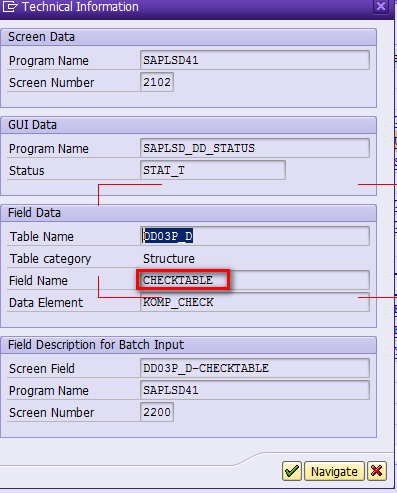
Task: Click the Screen Number field showing 2102
Action: tap(157, 82)
